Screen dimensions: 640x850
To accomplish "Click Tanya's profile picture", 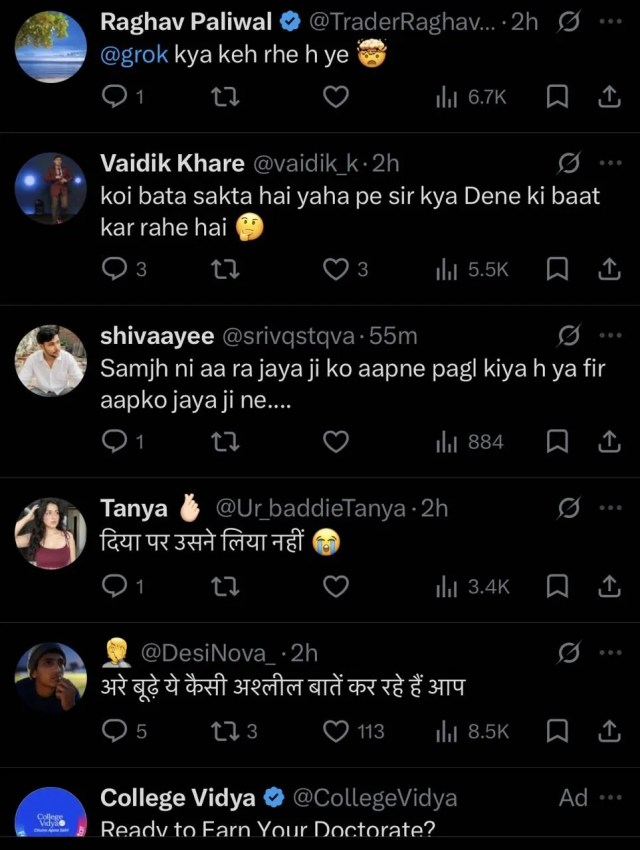I will tap(50, 531).
